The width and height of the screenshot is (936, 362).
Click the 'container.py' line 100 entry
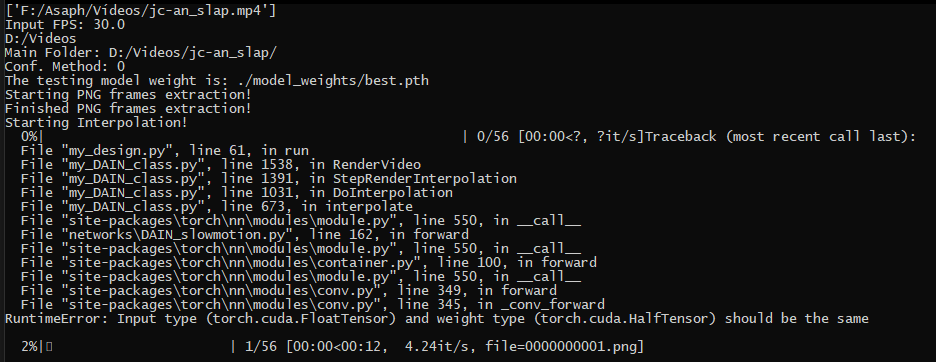[309, 263]
